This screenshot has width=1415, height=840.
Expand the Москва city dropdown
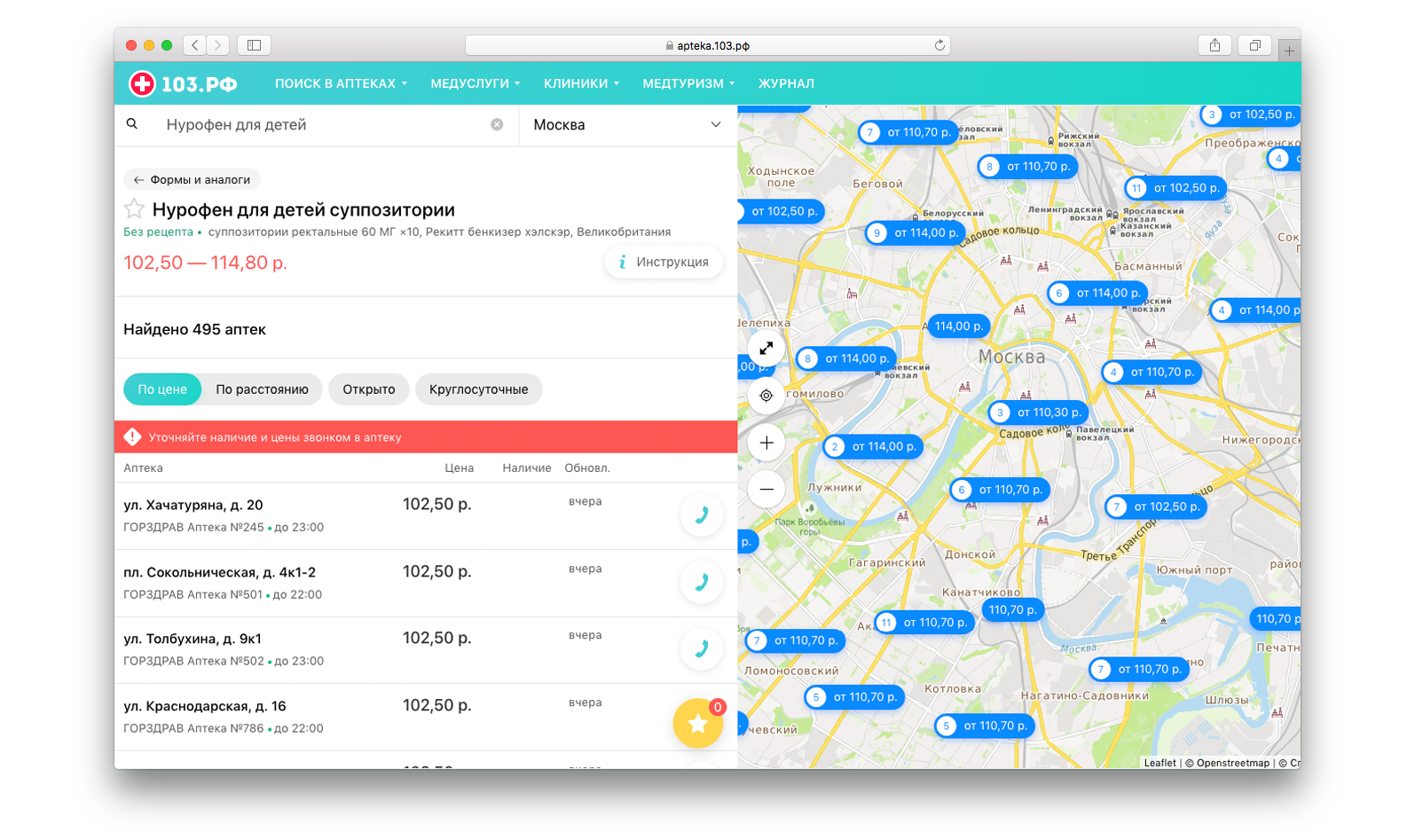pyautogui.click(x=628, y=125)
